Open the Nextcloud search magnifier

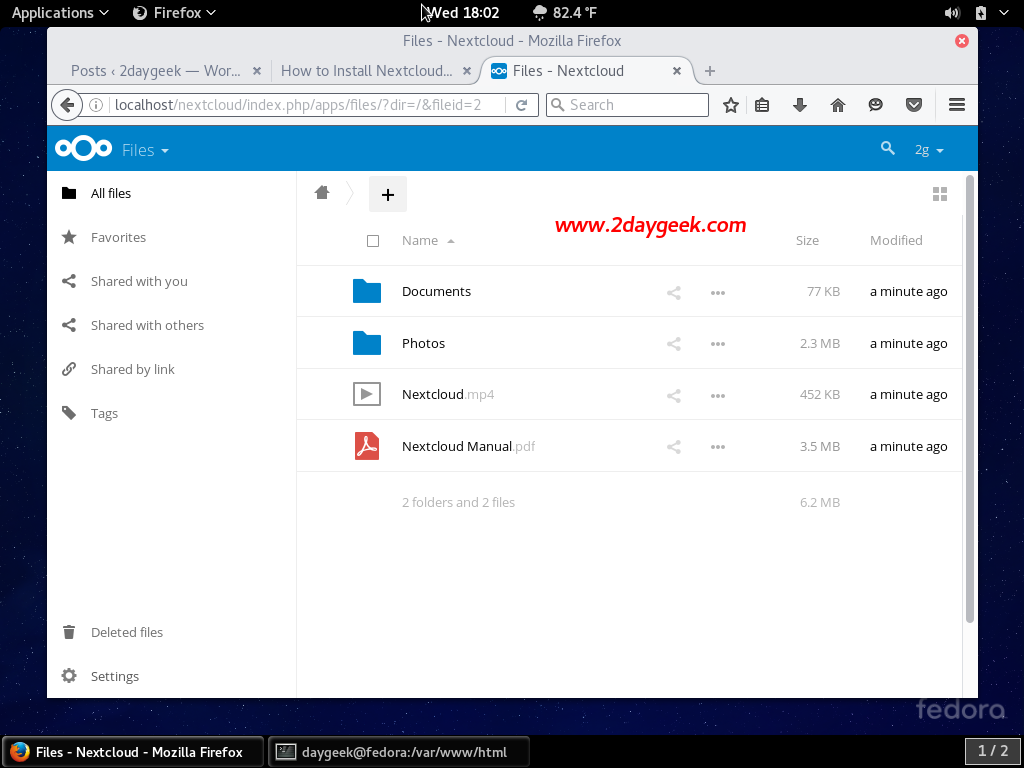click(x=888, y=148)
